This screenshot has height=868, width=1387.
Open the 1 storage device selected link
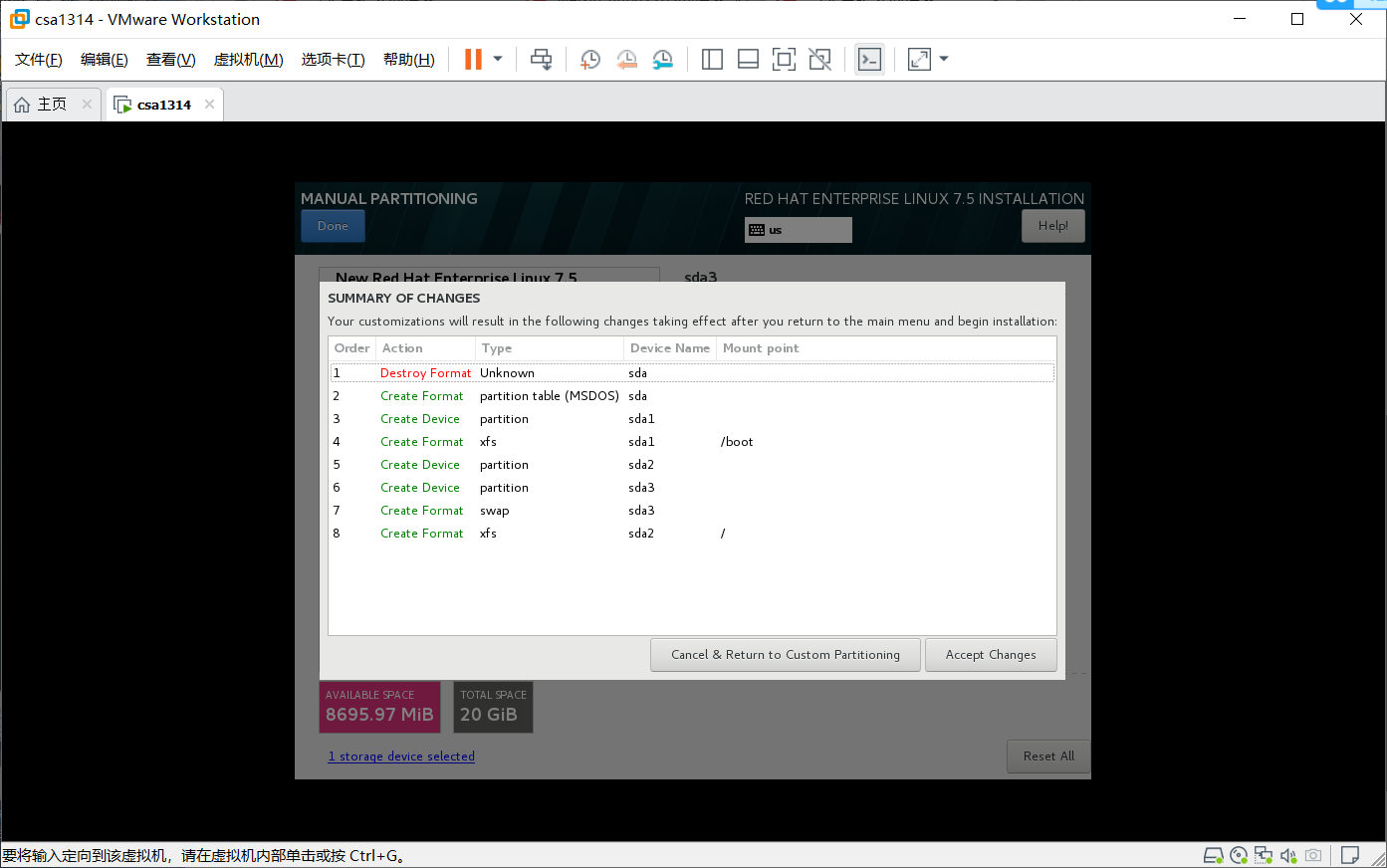click(401, 757)
